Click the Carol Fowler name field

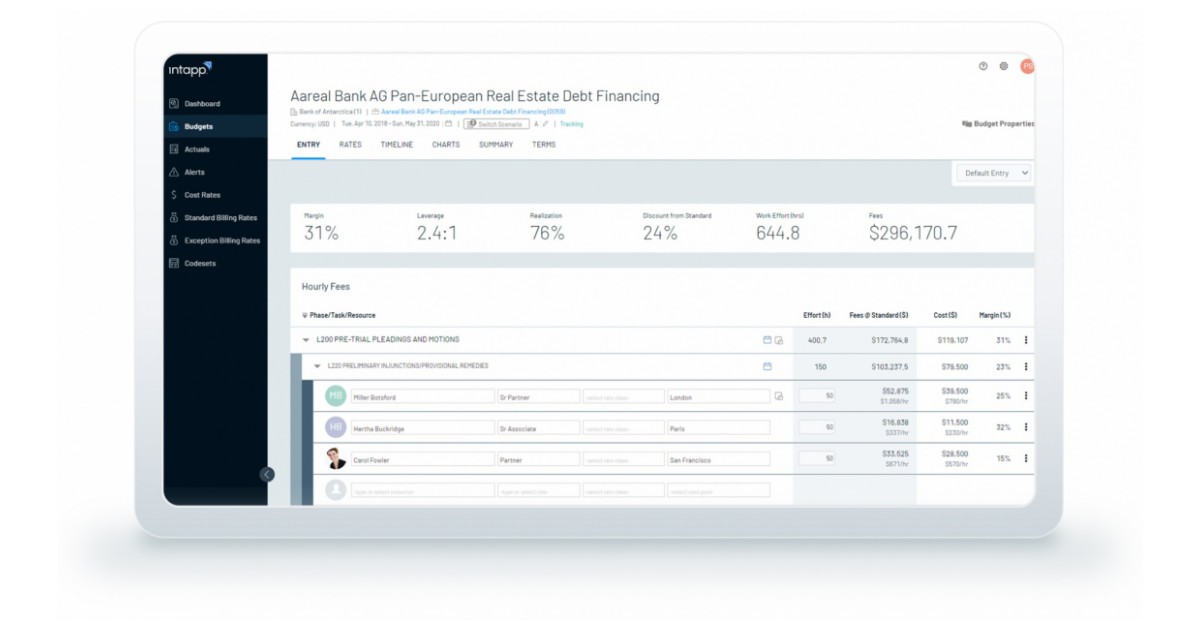coord(422,459)
